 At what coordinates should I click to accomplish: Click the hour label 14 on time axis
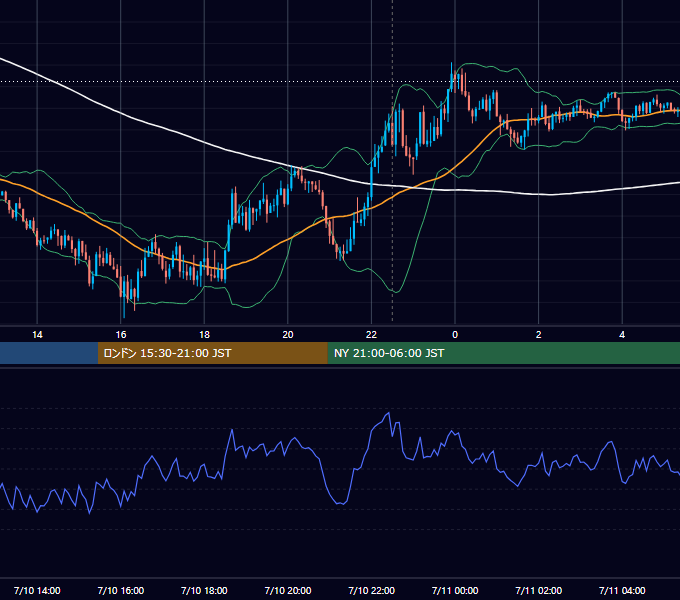(x=37, y=335)
